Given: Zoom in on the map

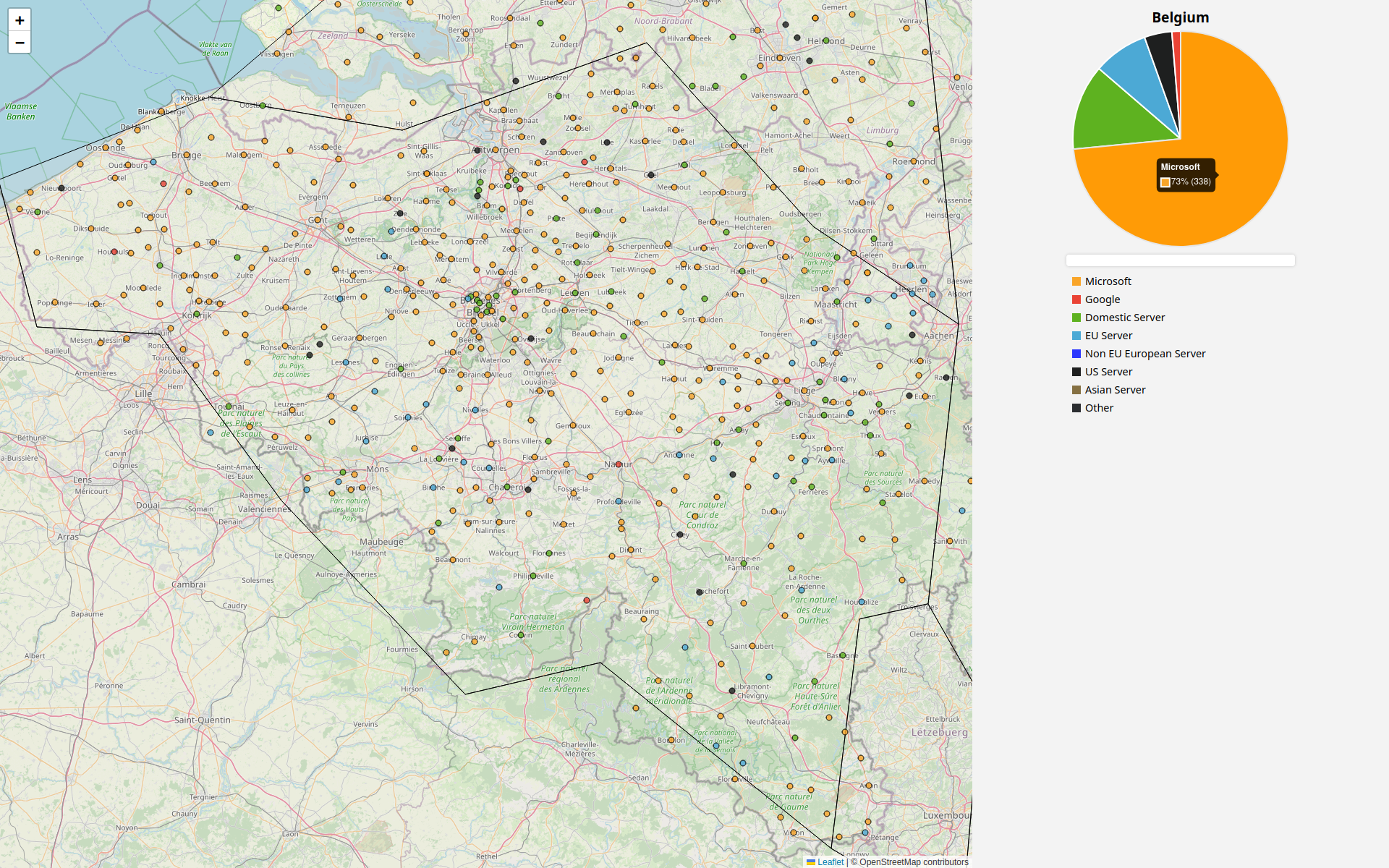Looking at the screenshot, I should click(20, 20).
